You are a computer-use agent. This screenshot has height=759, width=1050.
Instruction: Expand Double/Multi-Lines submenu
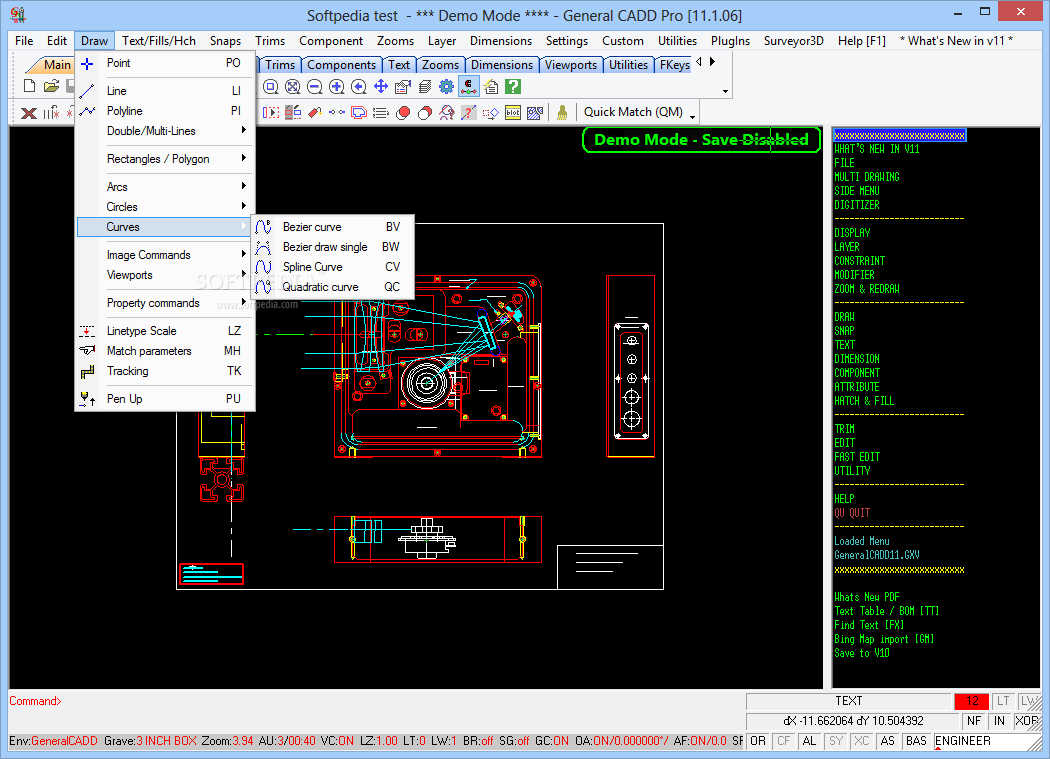coord(165,131)
